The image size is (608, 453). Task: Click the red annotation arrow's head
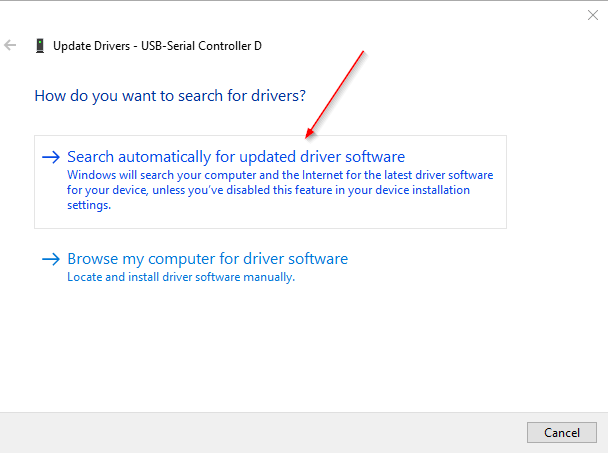pos(311,133)
